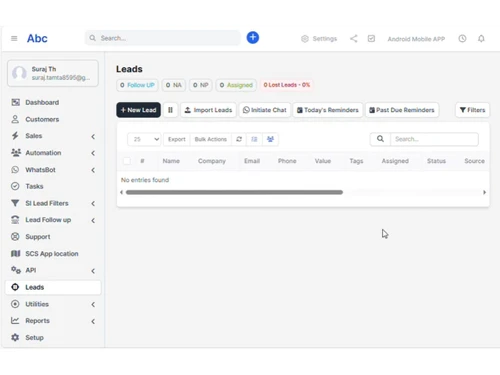This screenshot has height=375, width=500.
Task: Sort by the Status column header
Action: point(436,161)
